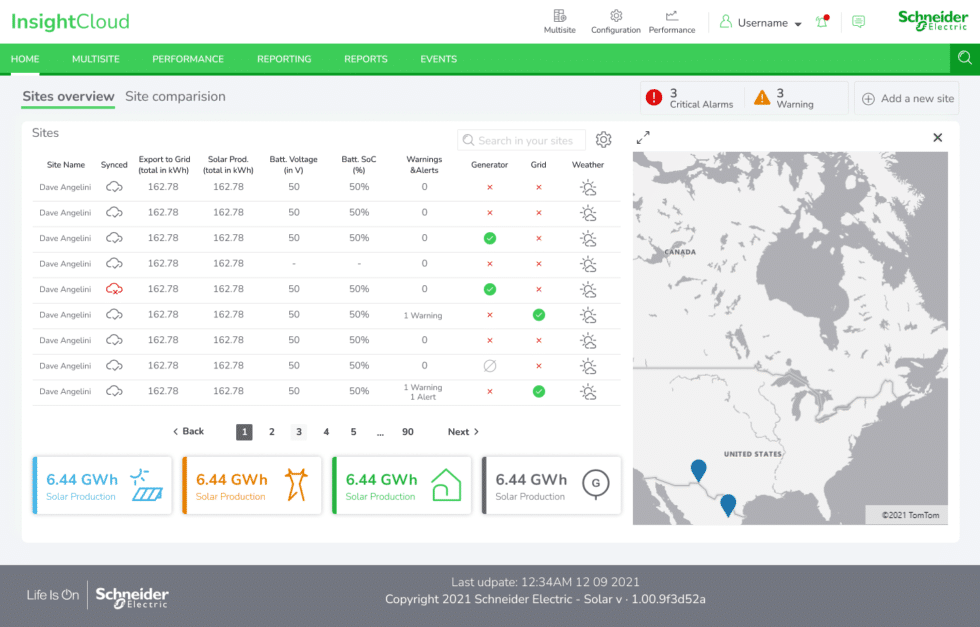Go Back to the previous page
This screenshot has height=627, width=980.
[188, 431]
